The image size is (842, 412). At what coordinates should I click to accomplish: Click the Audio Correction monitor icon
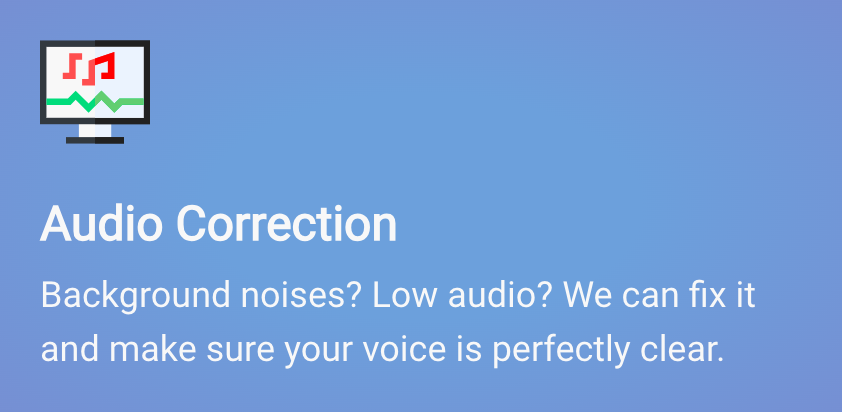pos(95,91)
